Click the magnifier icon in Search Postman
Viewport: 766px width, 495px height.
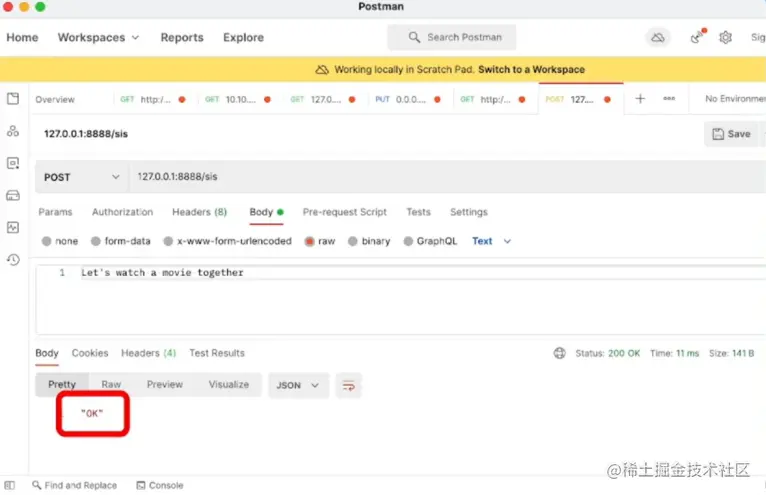click(414, 37)
